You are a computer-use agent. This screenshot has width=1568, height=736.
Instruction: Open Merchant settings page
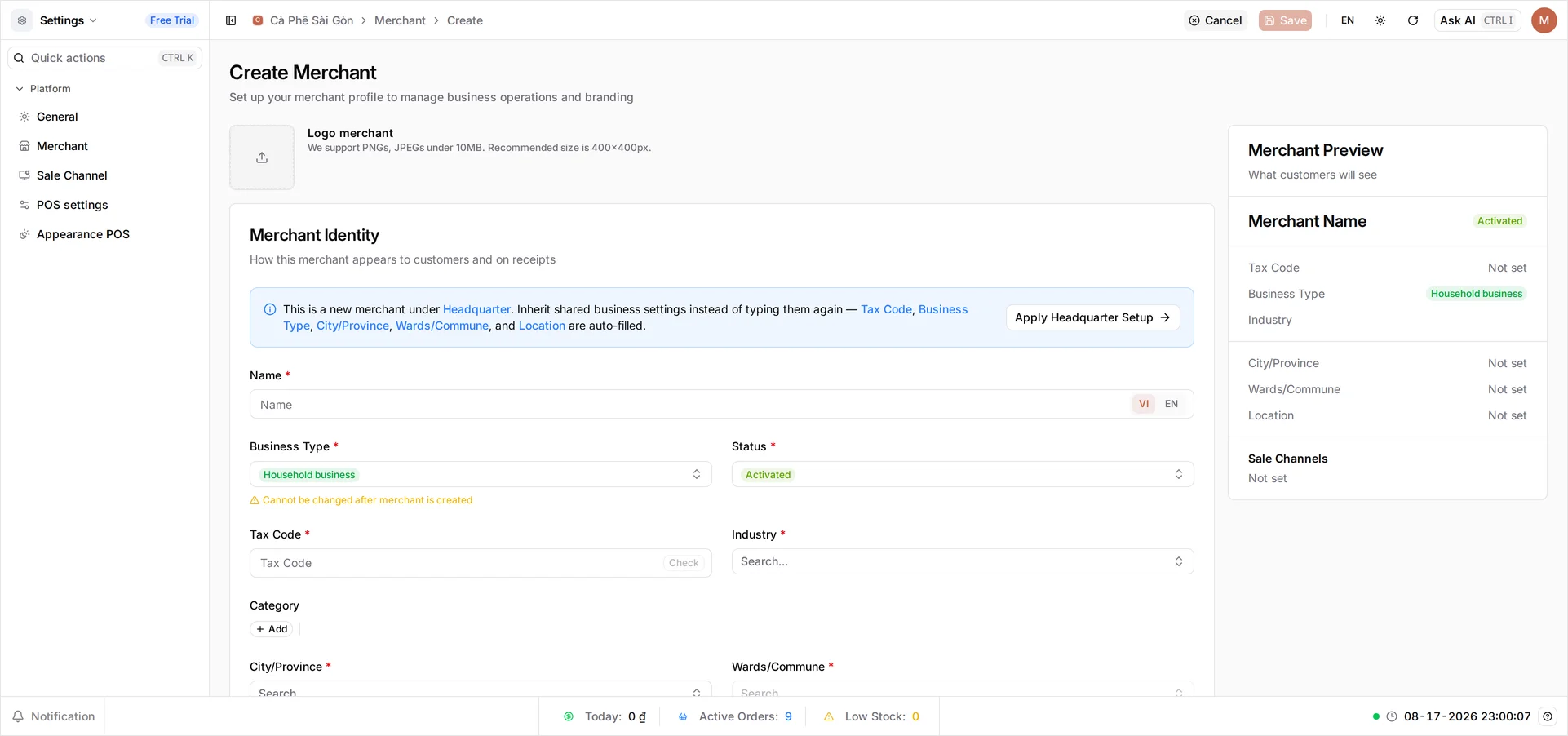tap(105, 146)
